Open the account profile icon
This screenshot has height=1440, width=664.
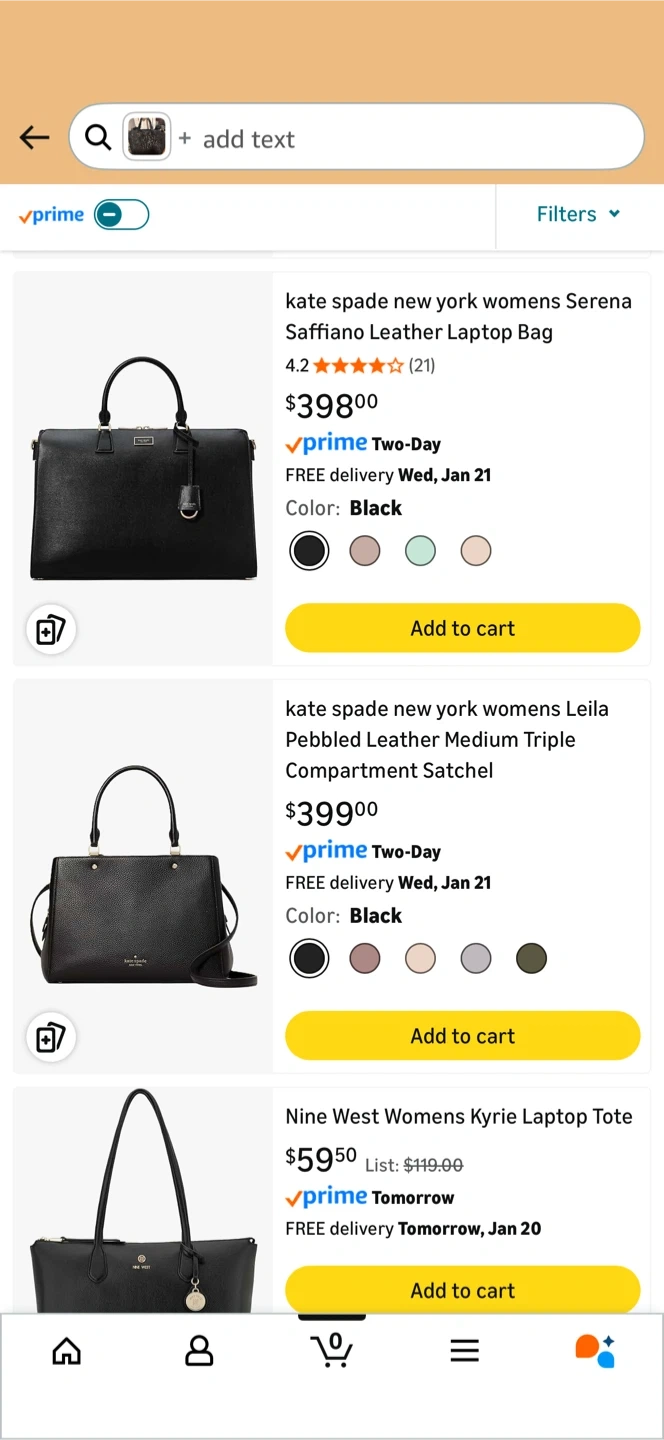[199, 1352]
